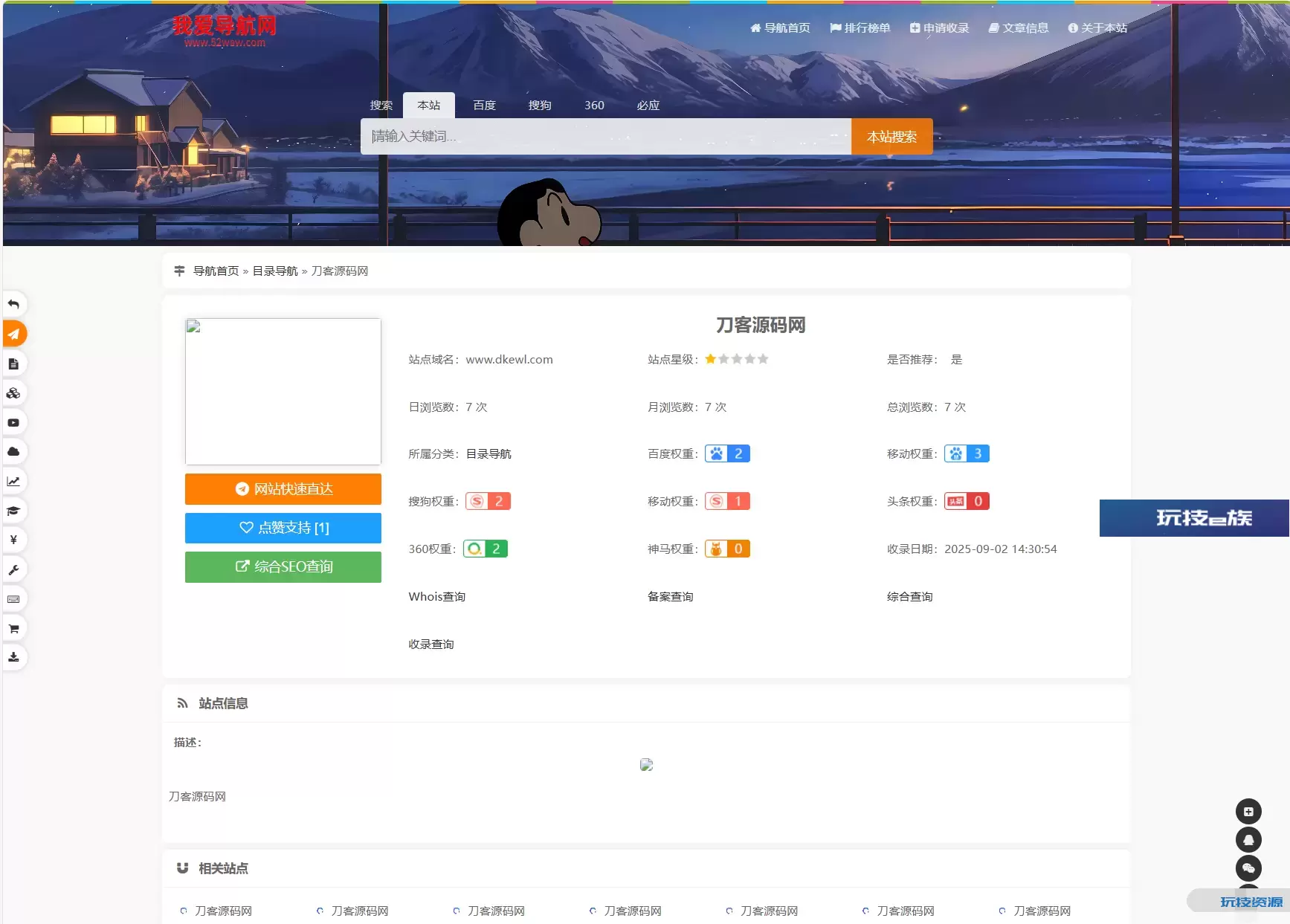
Task: Click the WeChat floating icon
Action: click(1248, 868)
